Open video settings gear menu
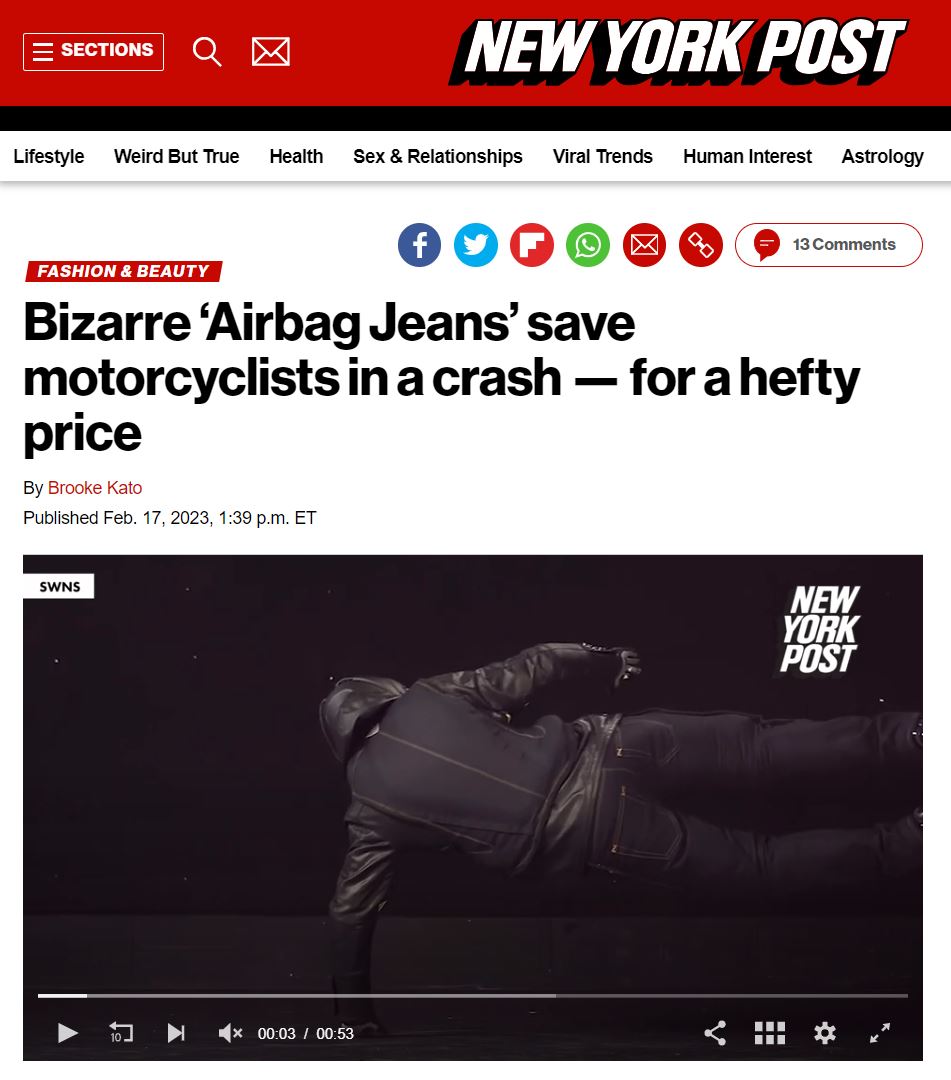The image size is (951, 1080). [825, 1033]
